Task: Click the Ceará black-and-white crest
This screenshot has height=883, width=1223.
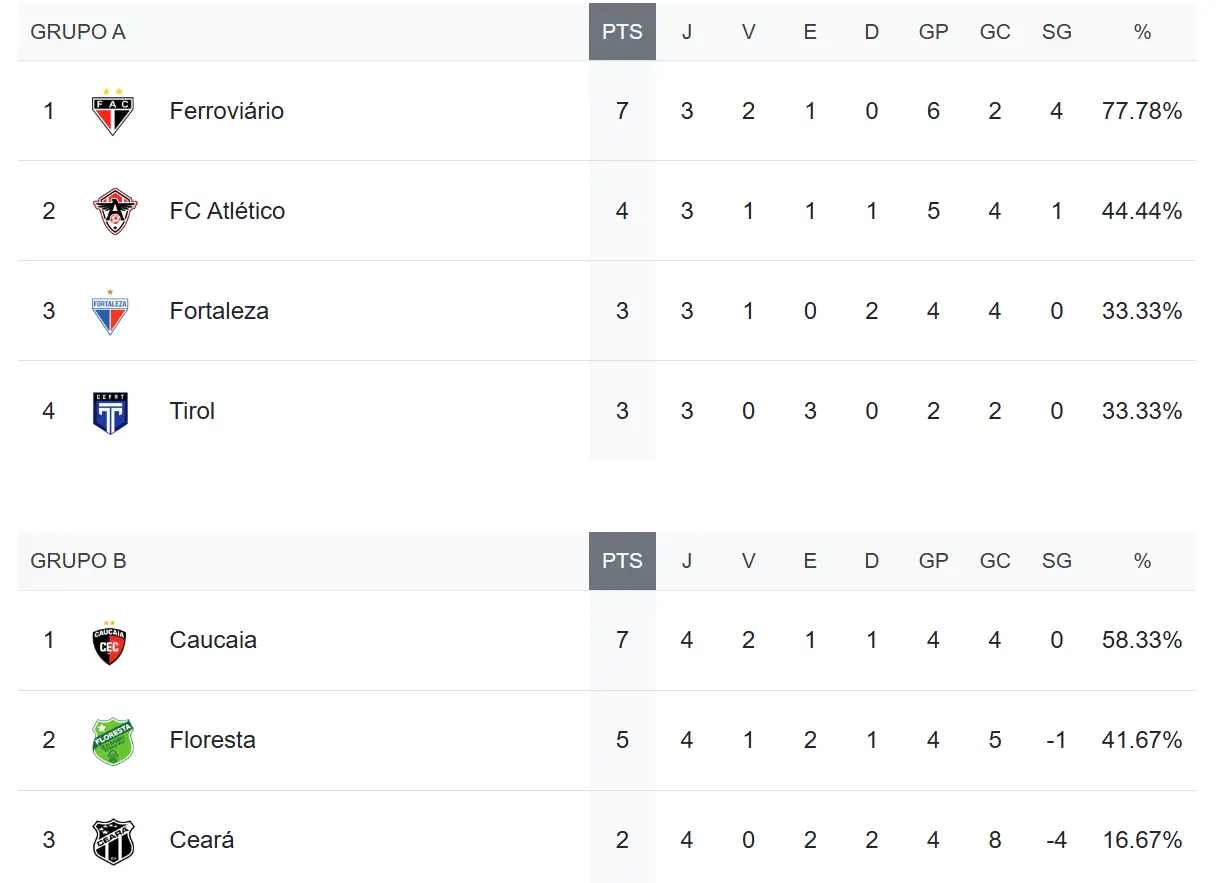Action: click(112, 841)
